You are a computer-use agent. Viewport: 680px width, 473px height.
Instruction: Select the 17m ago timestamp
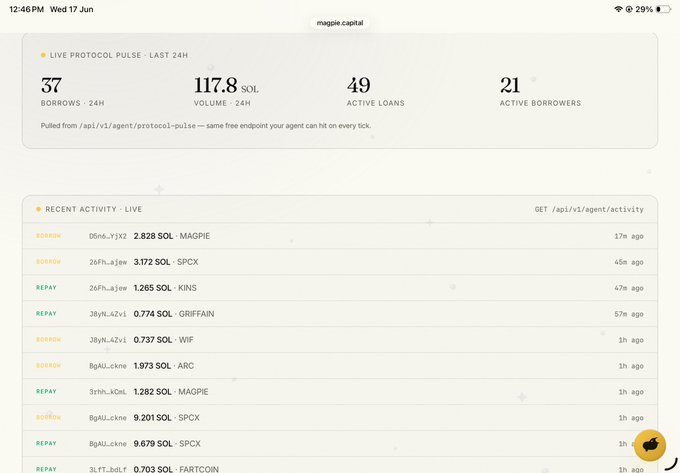(629, 236)
